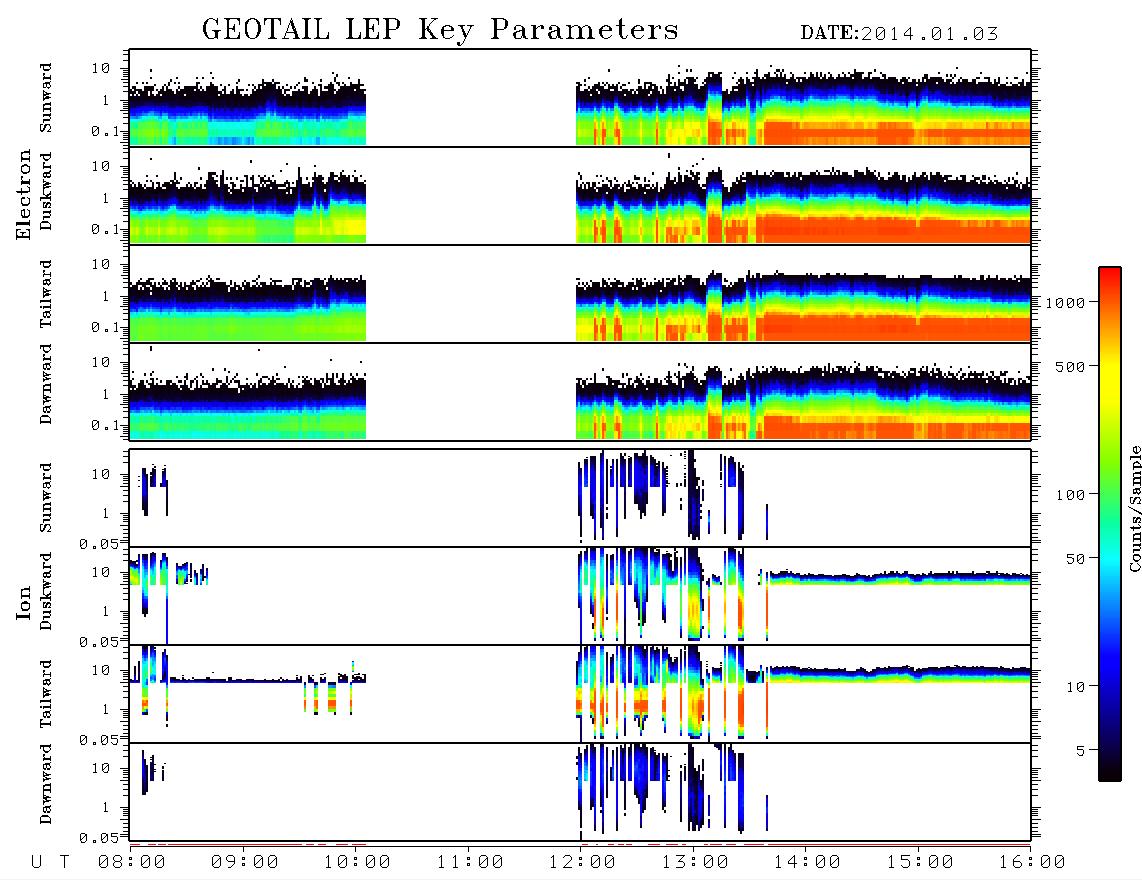Click the Ion Duskward panel label
1142x880 pixels.
click(x=46, y=592)
